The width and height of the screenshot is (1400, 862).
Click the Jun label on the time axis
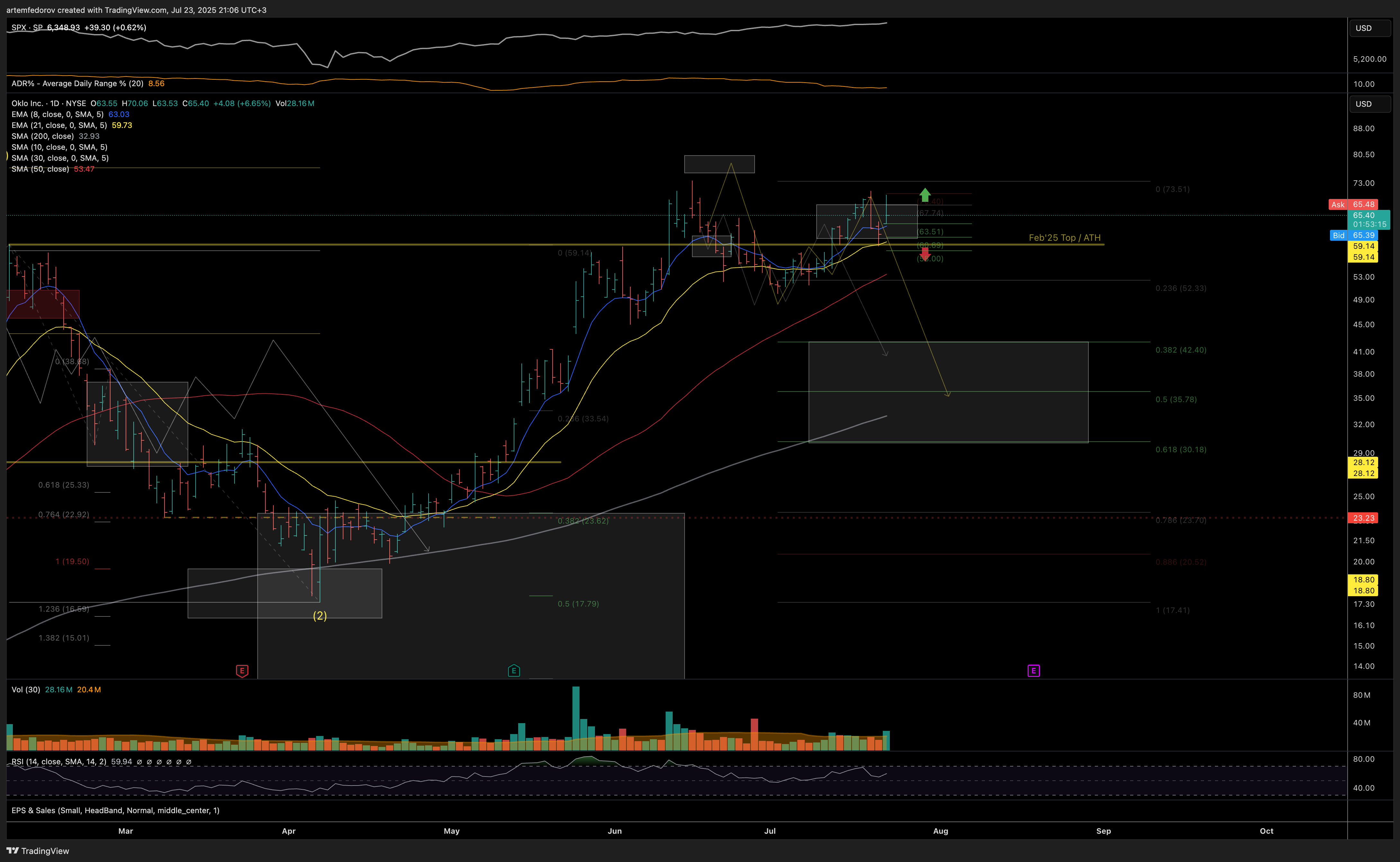(x=615, y=831)
